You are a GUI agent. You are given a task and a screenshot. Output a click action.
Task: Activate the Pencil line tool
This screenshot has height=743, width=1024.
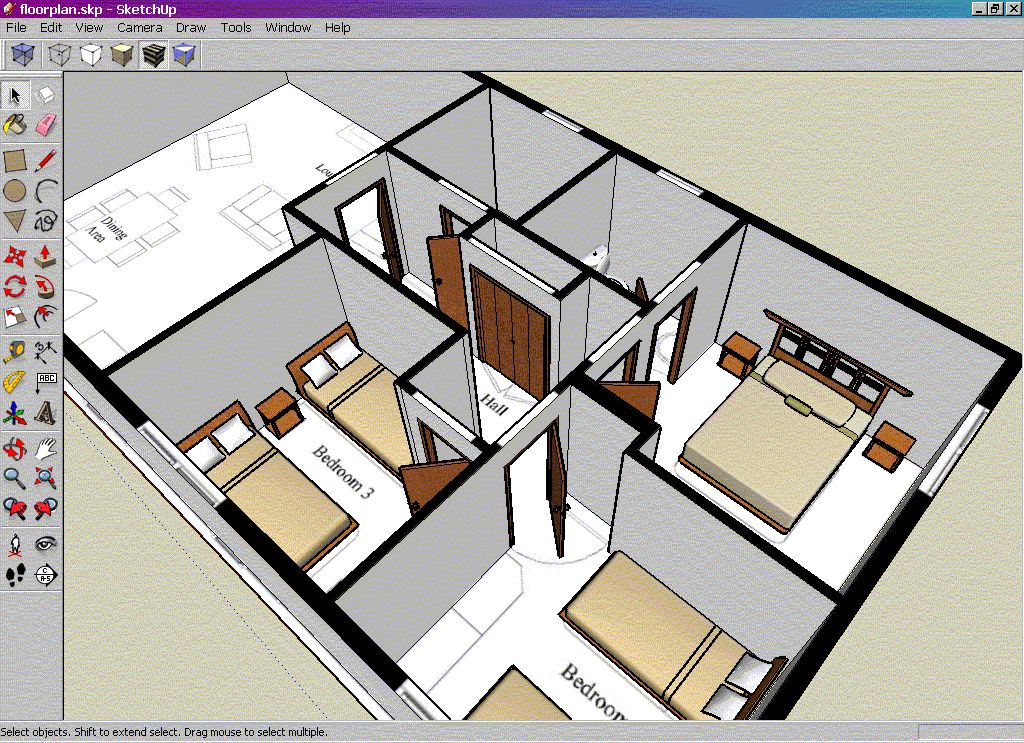click(x=46, y=160)
